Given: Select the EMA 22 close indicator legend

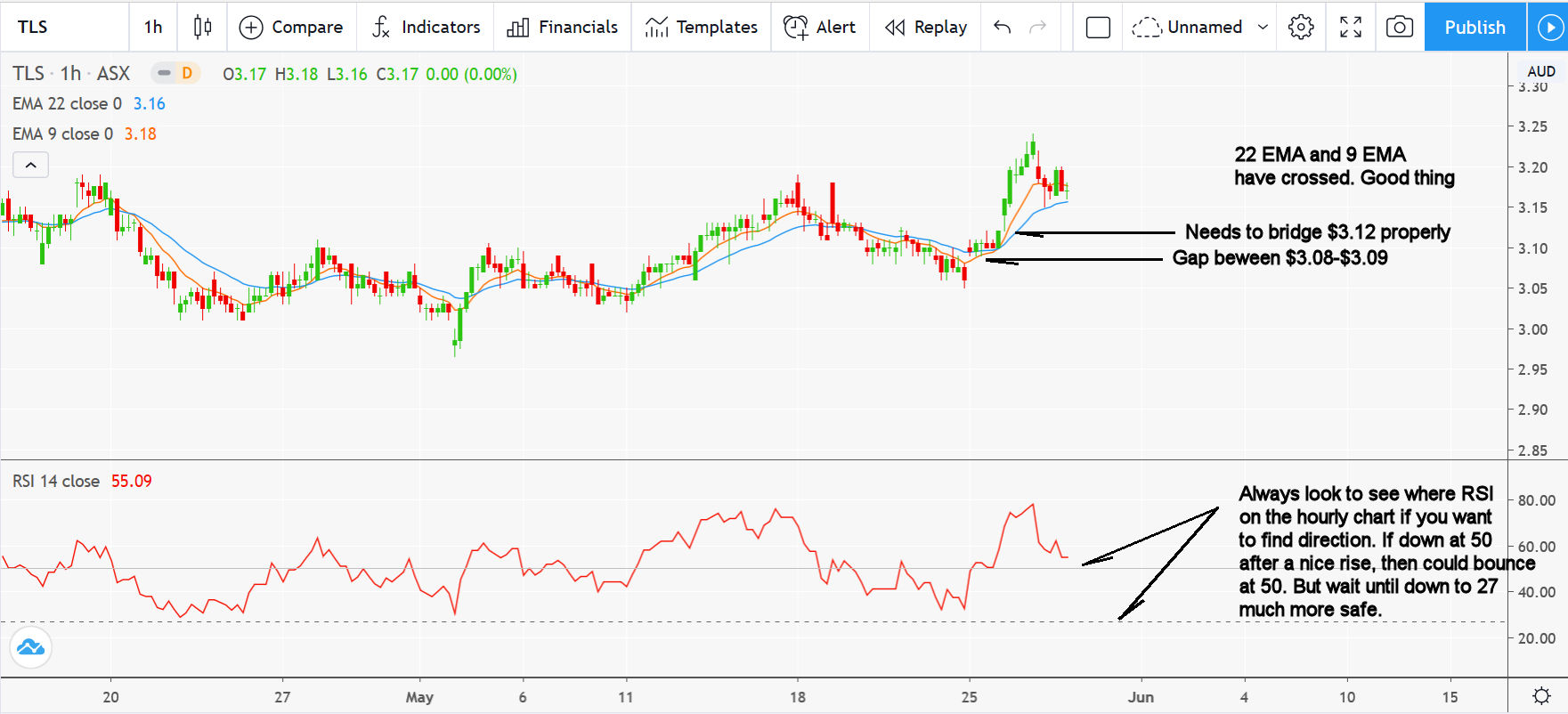Looking at the screenshot, I should tap(67, 103).
